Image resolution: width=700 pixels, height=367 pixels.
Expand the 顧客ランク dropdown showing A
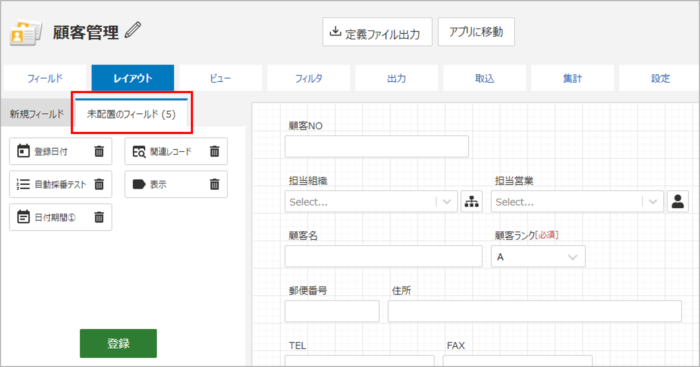(x=538, y=257)
